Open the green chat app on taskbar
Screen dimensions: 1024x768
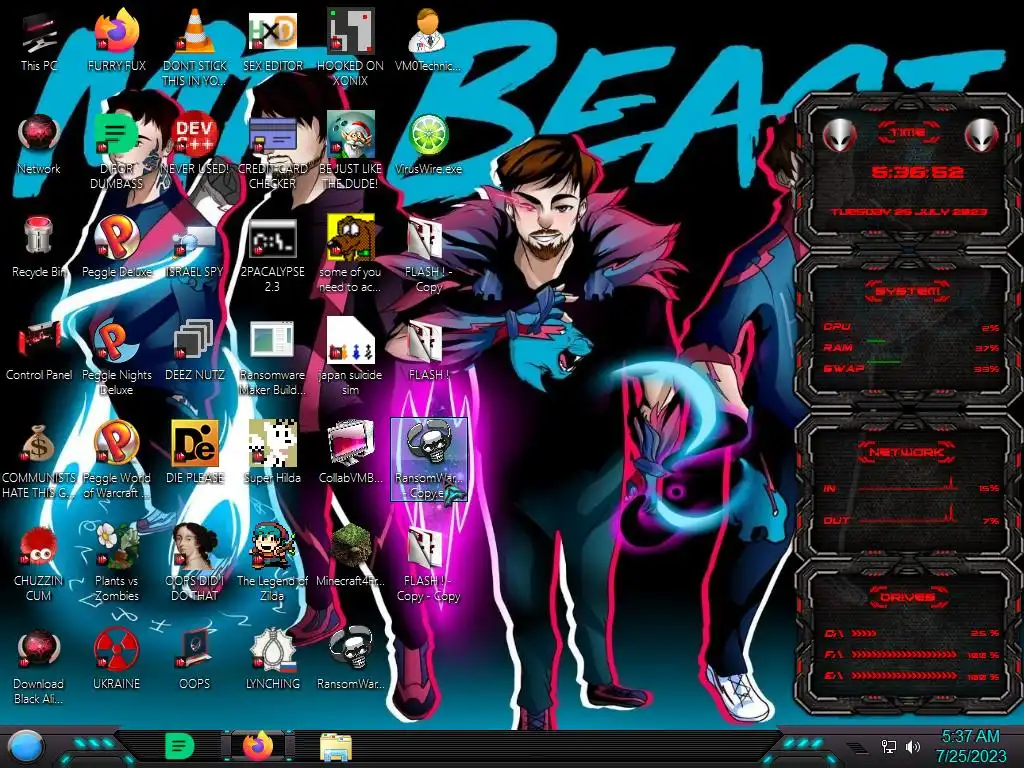point(179,746)
